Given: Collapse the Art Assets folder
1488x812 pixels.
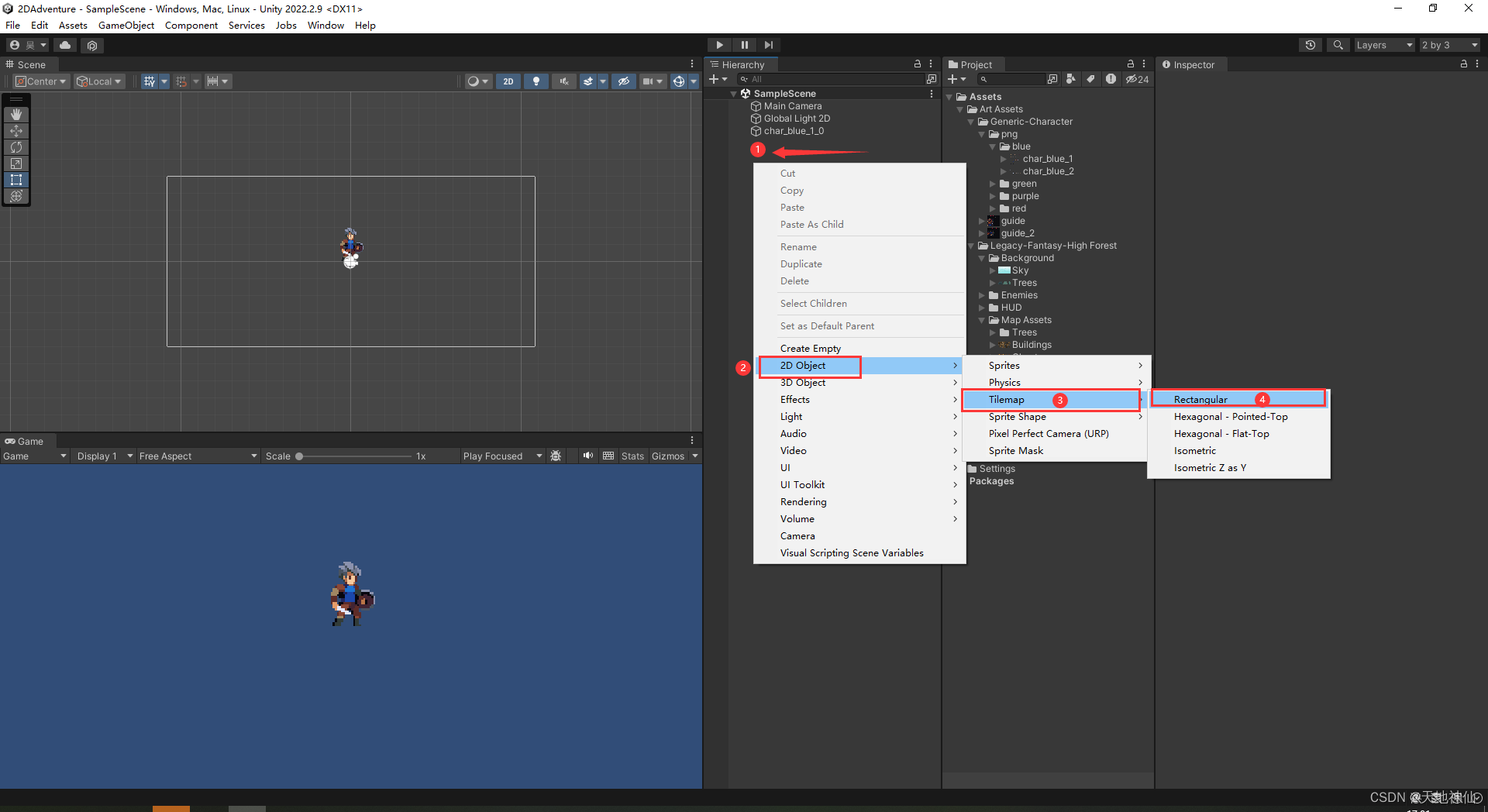Looking at the screenshot, I should 960,109.
